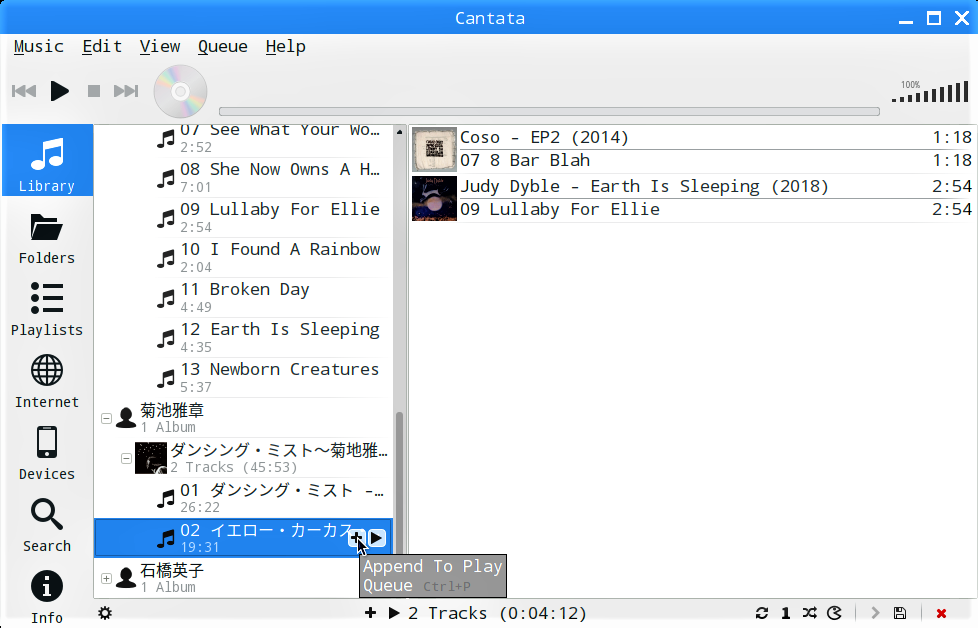
Task: Toggle shuffle mode for the queue
Action: [x=810, y=613]
